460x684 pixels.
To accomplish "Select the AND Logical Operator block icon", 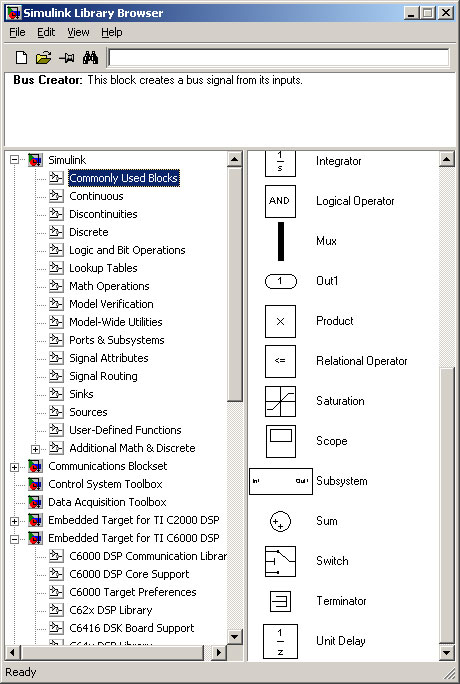I will point(280,201).
